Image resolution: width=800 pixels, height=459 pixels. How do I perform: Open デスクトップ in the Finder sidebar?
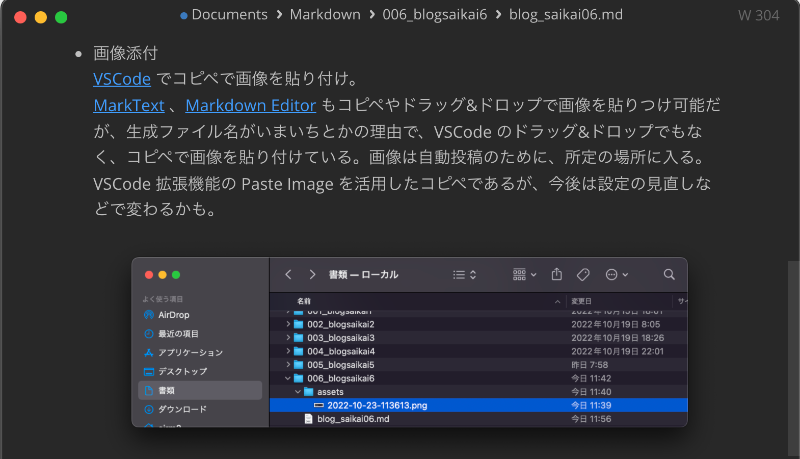pos(182,371)
